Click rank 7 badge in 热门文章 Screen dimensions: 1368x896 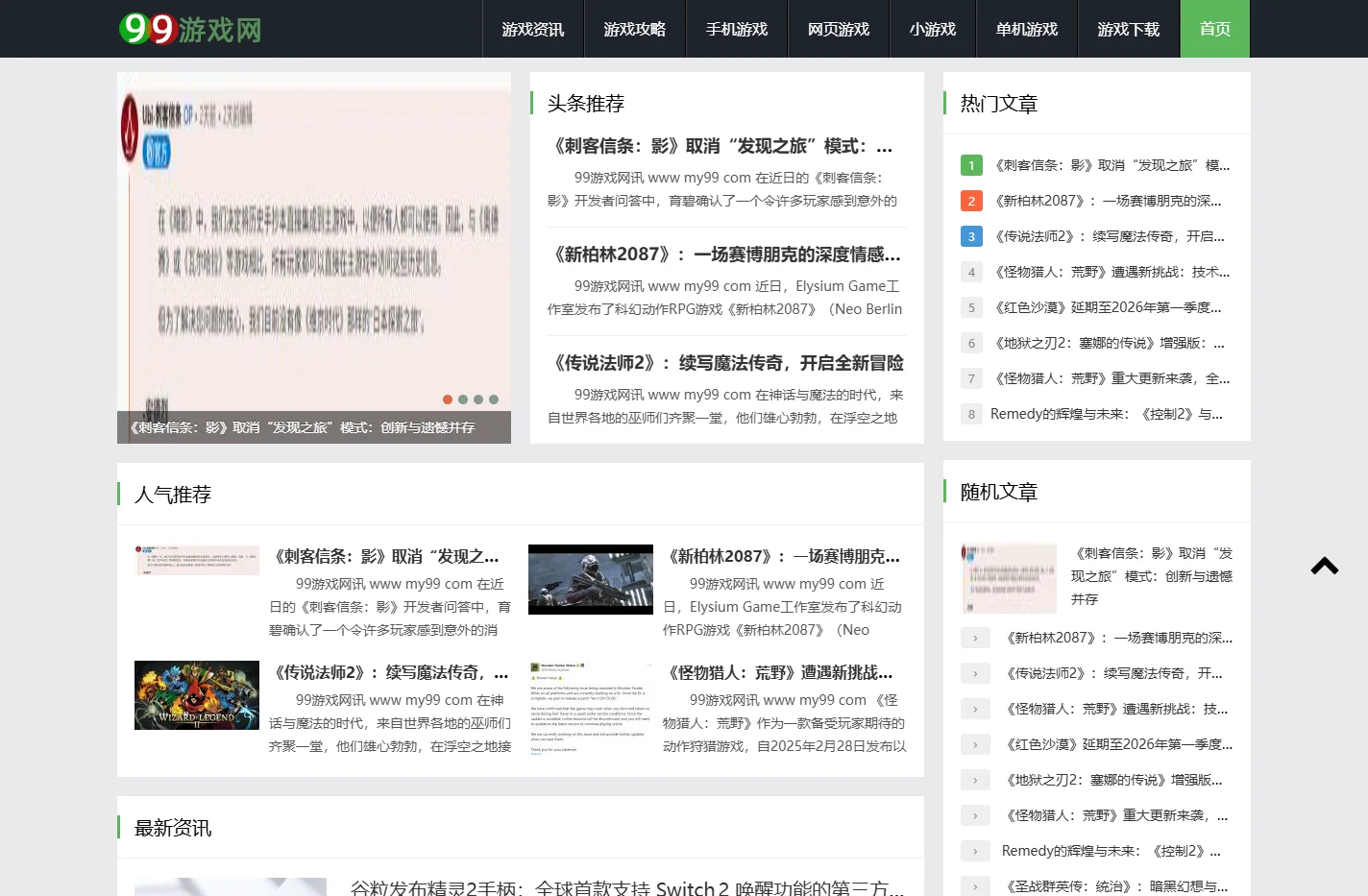[971, 378]
